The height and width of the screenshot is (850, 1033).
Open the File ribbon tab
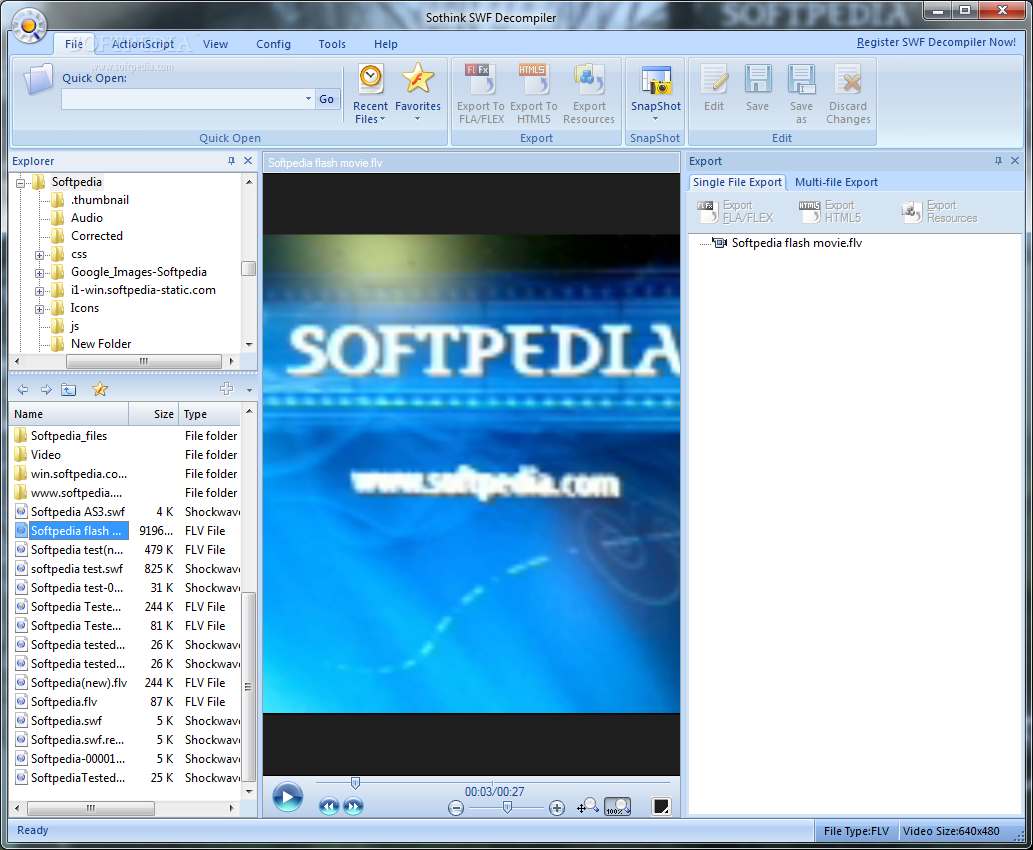click(74, 44)
